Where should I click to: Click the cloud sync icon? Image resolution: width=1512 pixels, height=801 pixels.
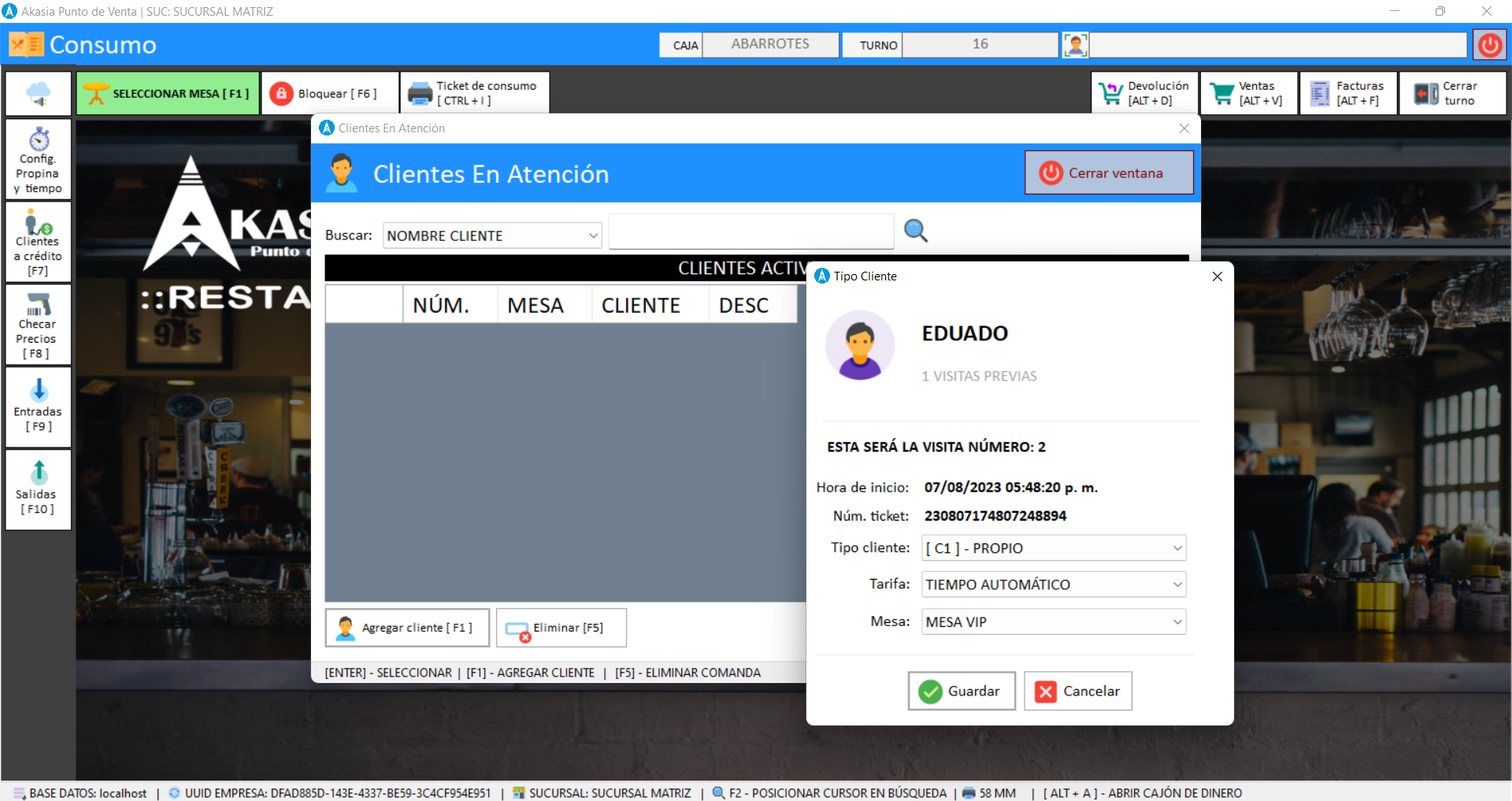[39, 94]
